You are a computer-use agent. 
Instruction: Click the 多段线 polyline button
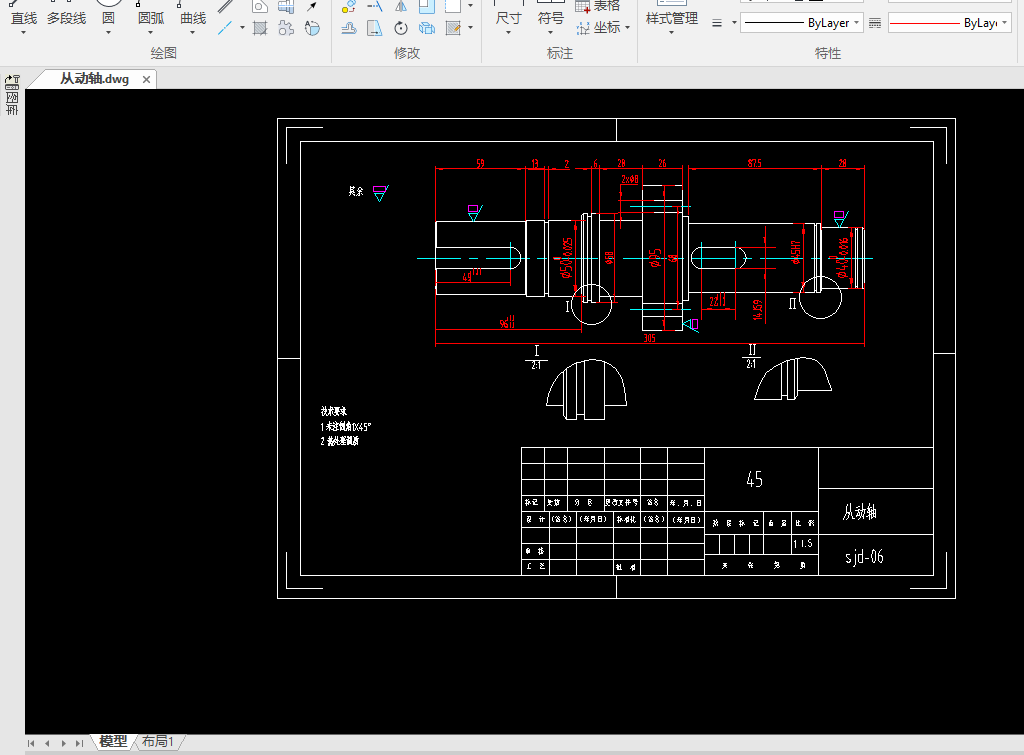pyautogui.click(x=66, y=18)
